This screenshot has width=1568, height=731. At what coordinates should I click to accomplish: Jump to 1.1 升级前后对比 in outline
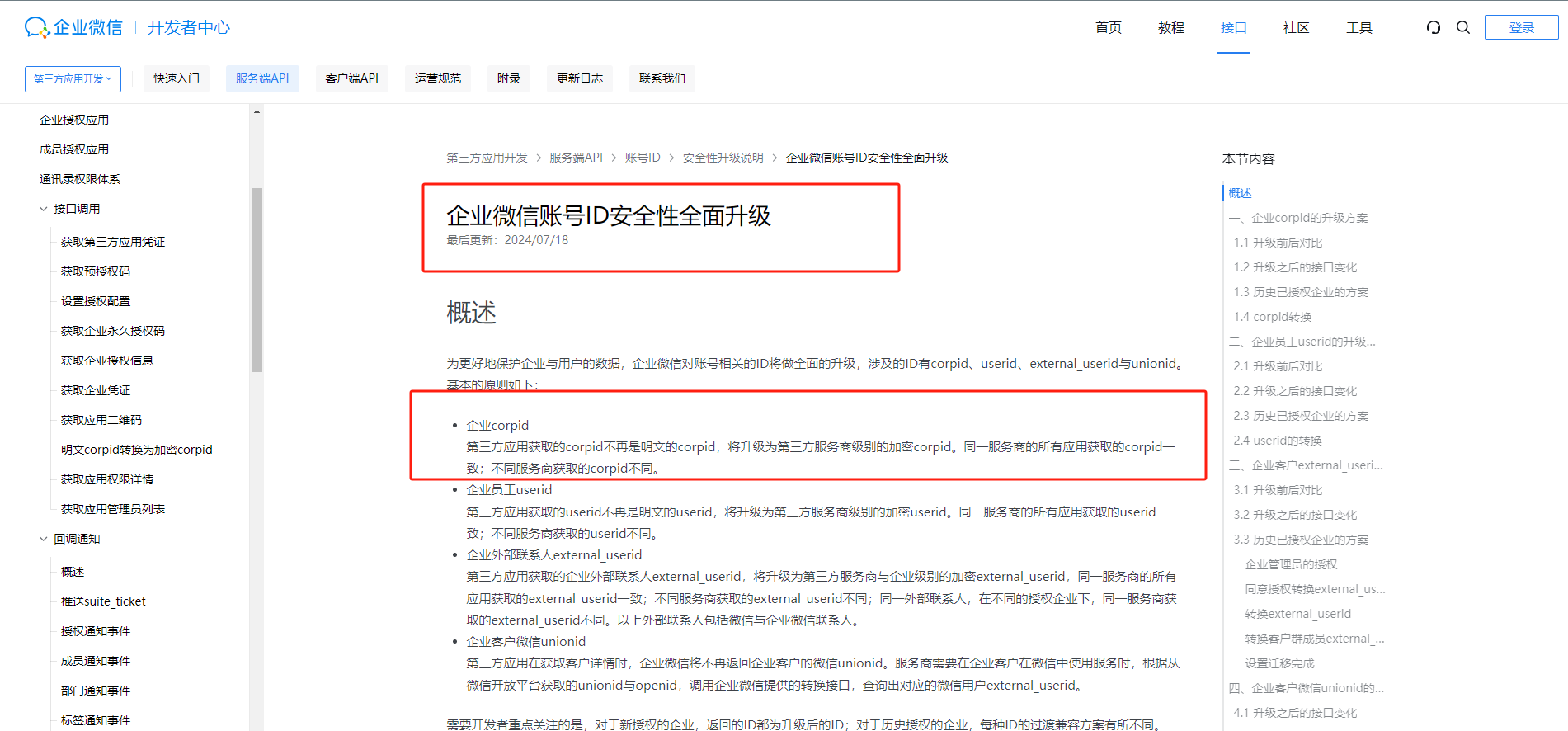click(1278, 243)
